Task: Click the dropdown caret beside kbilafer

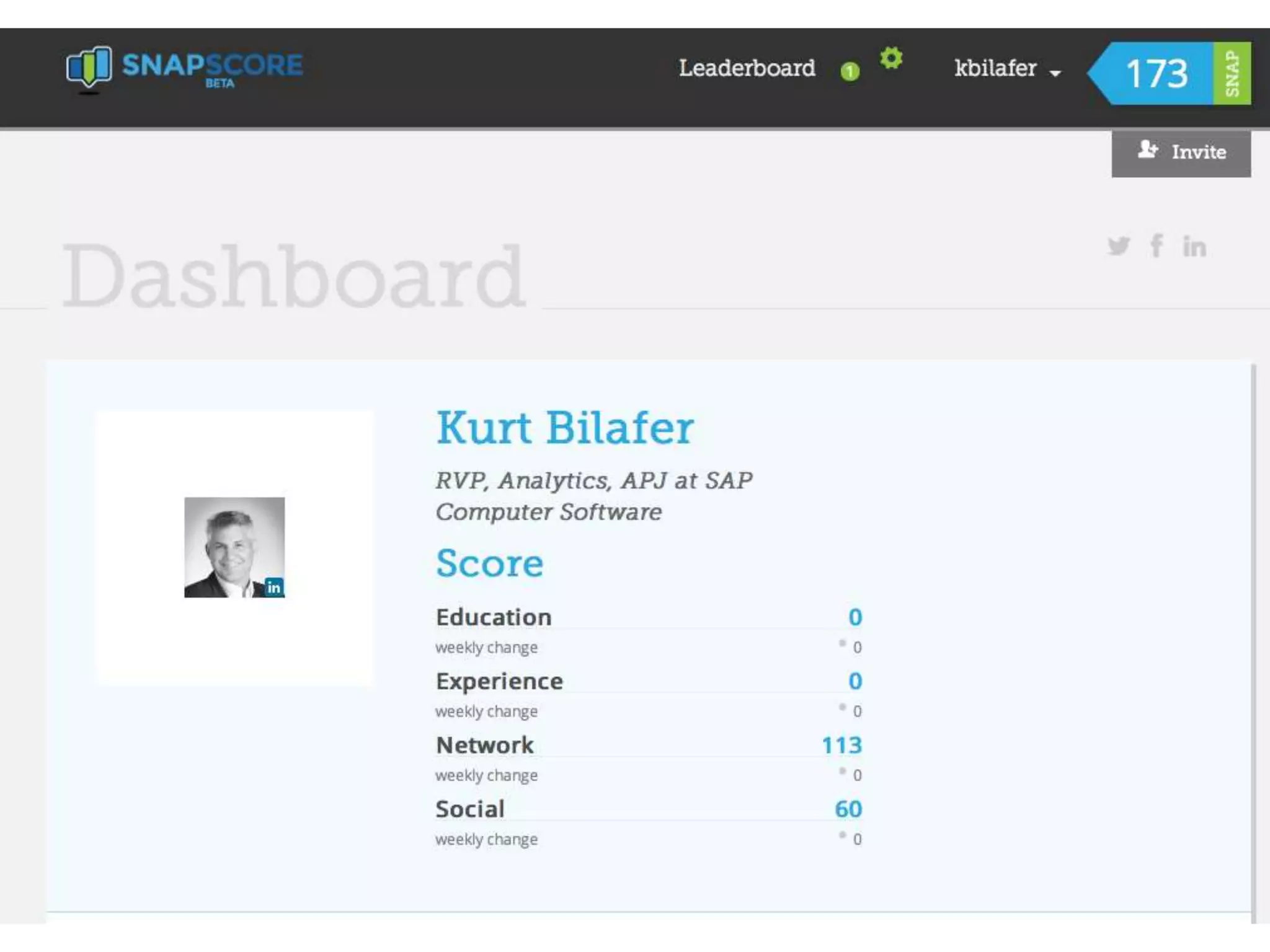Action: [x=1055, y=74]
